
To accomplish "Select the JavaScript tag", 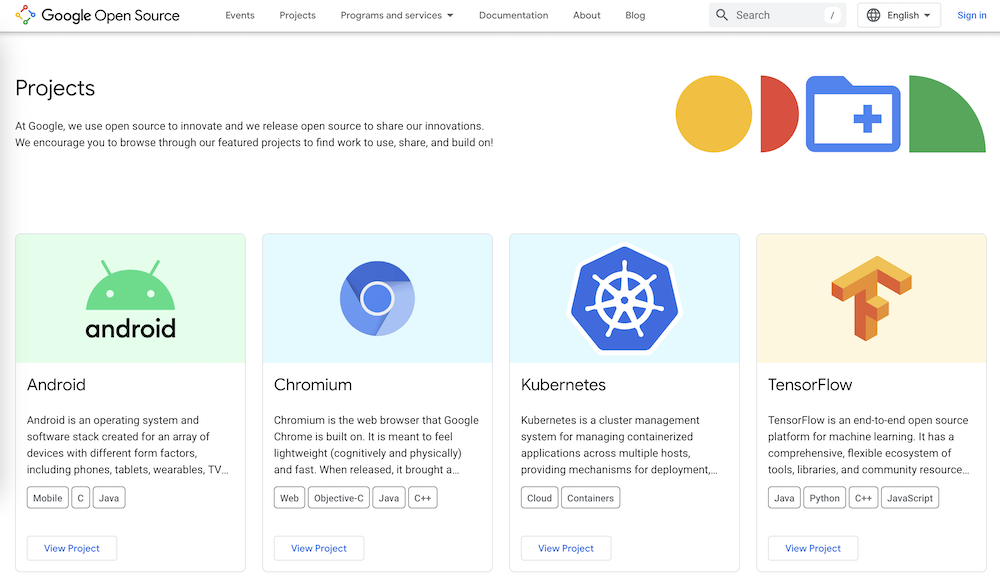I will 910,498.
